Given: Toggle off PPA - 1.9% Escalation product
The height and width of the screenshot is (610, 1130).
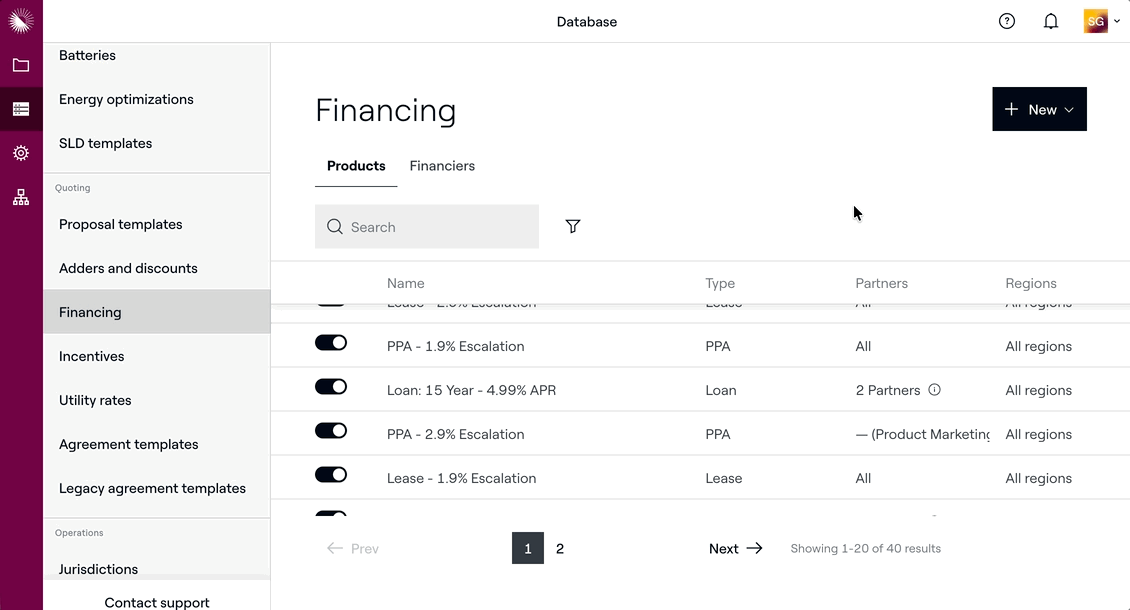Looking at the screenshot, I should (331, 342).
